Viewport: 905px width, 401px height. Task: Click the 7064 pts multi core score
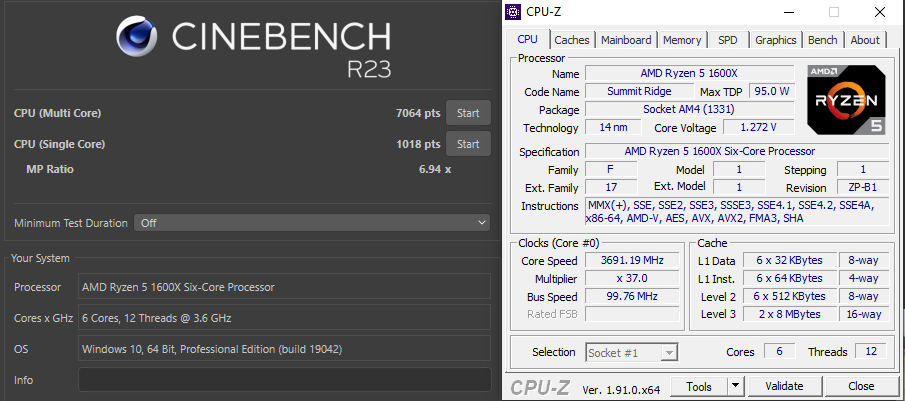tap(418, 113)
